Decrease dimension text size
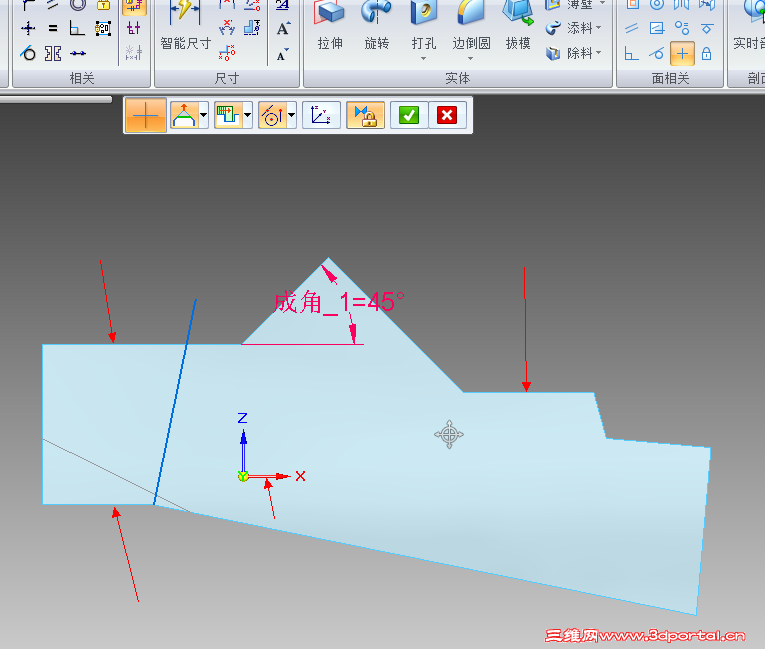 coord(282,54)
